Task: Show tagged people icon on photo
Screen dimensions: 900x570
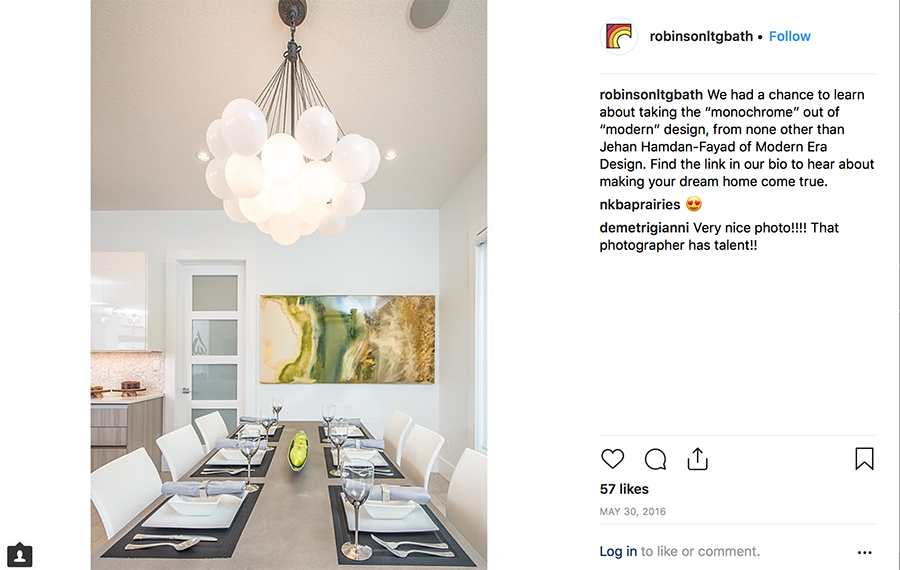Action: tap(20, 555)
